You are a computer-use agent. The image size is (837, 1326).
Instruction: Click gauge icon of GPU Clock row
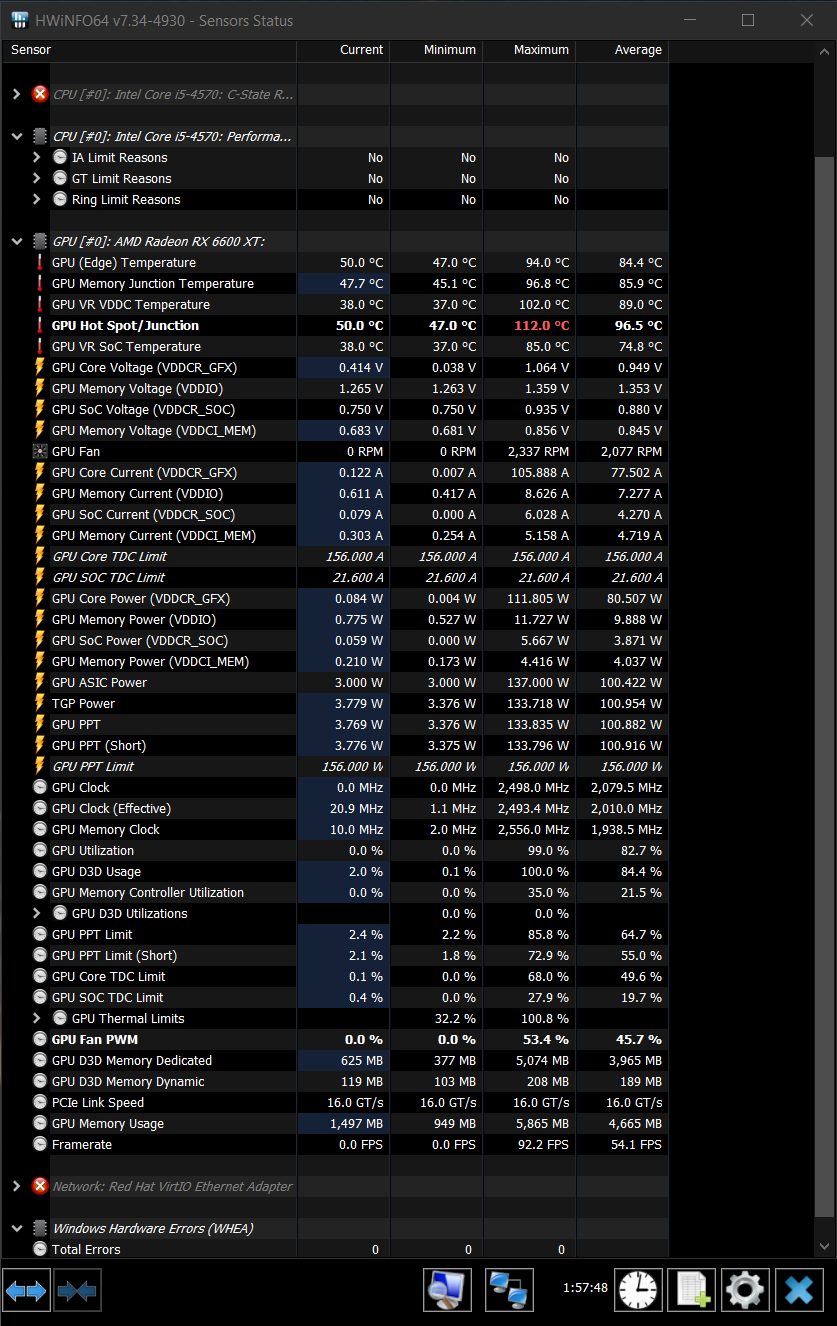coord(40,787)
